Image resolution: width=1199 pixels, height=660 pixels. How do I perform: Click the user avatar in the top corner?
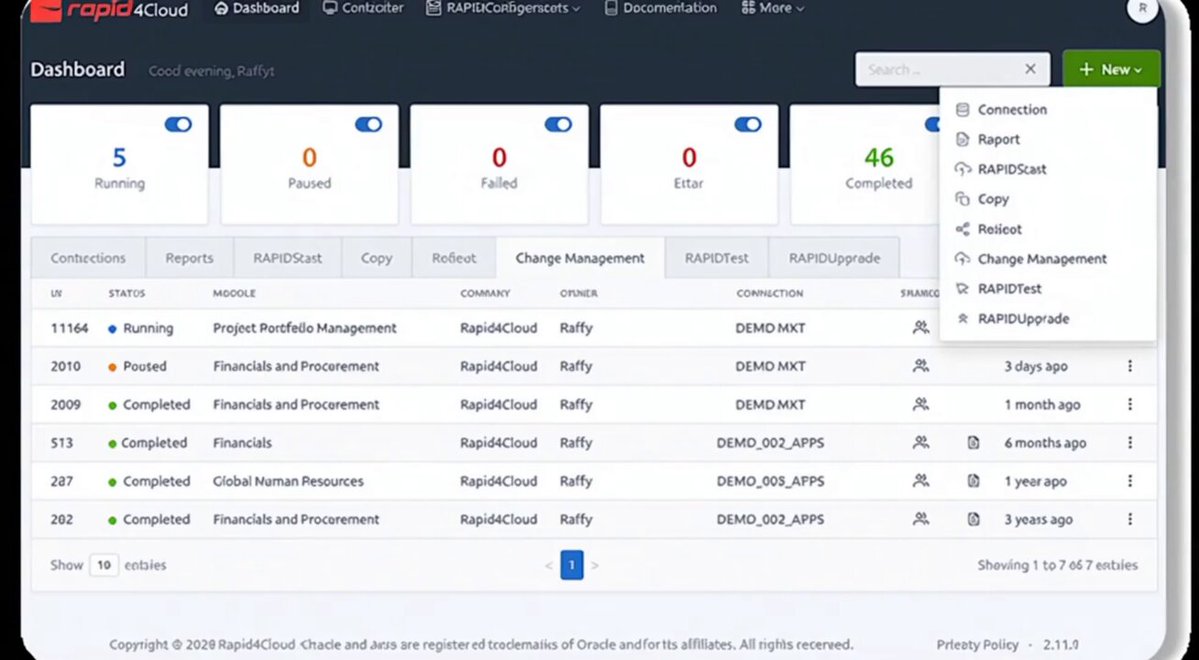click(1142, 8)
